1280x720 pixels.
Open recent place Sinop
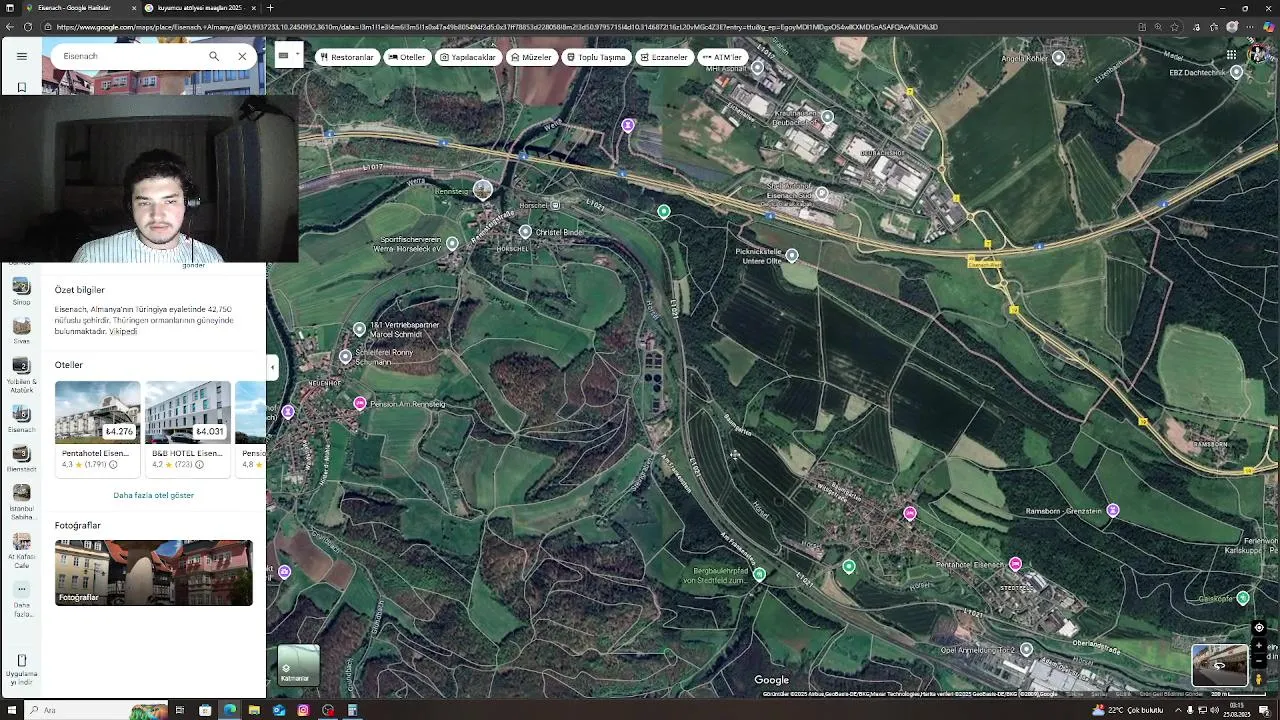(21, 292)
